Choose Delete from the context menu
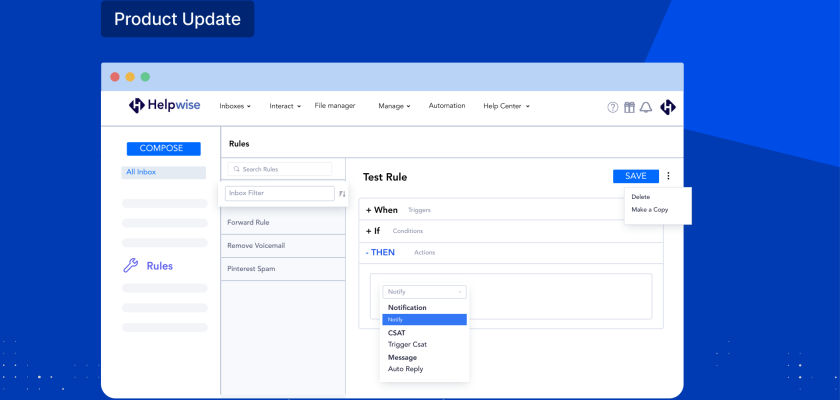The height and width of the screenshot is (400, 840). click(x=641, y=197)
